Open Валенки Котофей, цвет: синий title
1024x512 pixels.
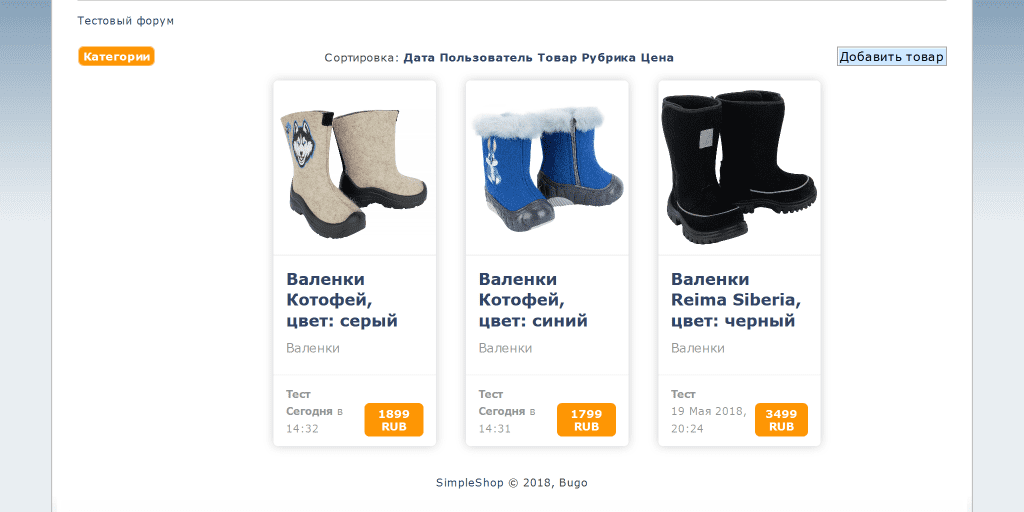533,300
